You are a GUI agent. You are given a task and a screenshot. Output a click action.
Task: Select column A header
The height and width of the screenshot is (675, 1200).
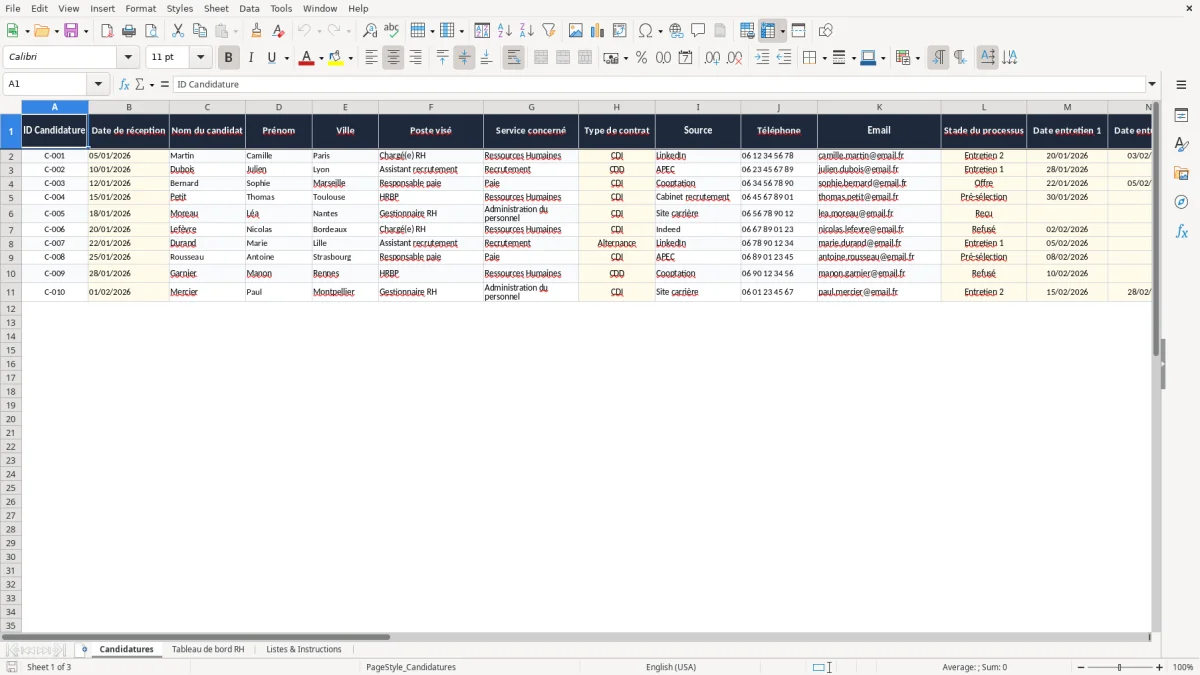pos(55,107)
